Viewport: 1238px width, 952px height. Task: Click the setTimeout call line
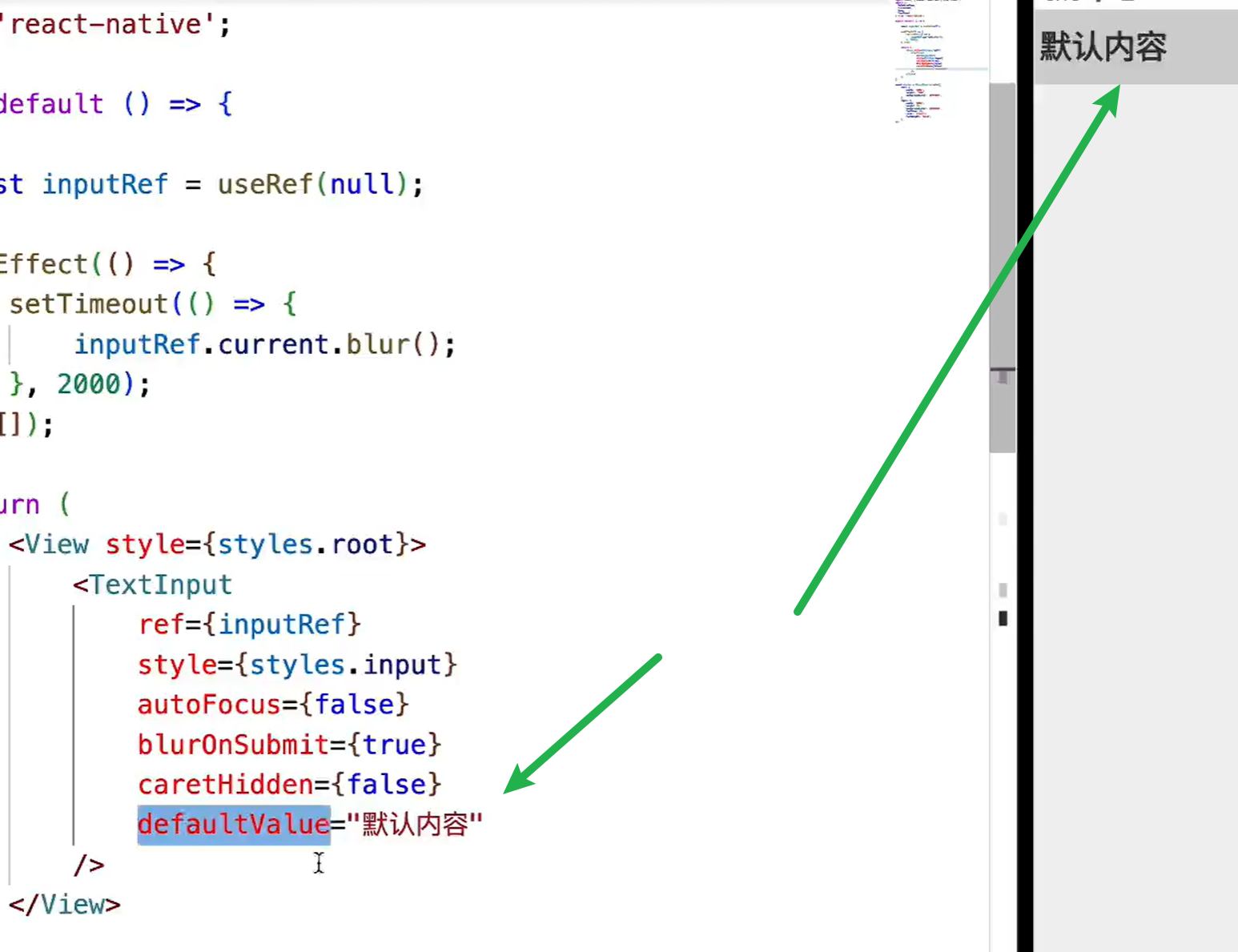coord(153,303)
